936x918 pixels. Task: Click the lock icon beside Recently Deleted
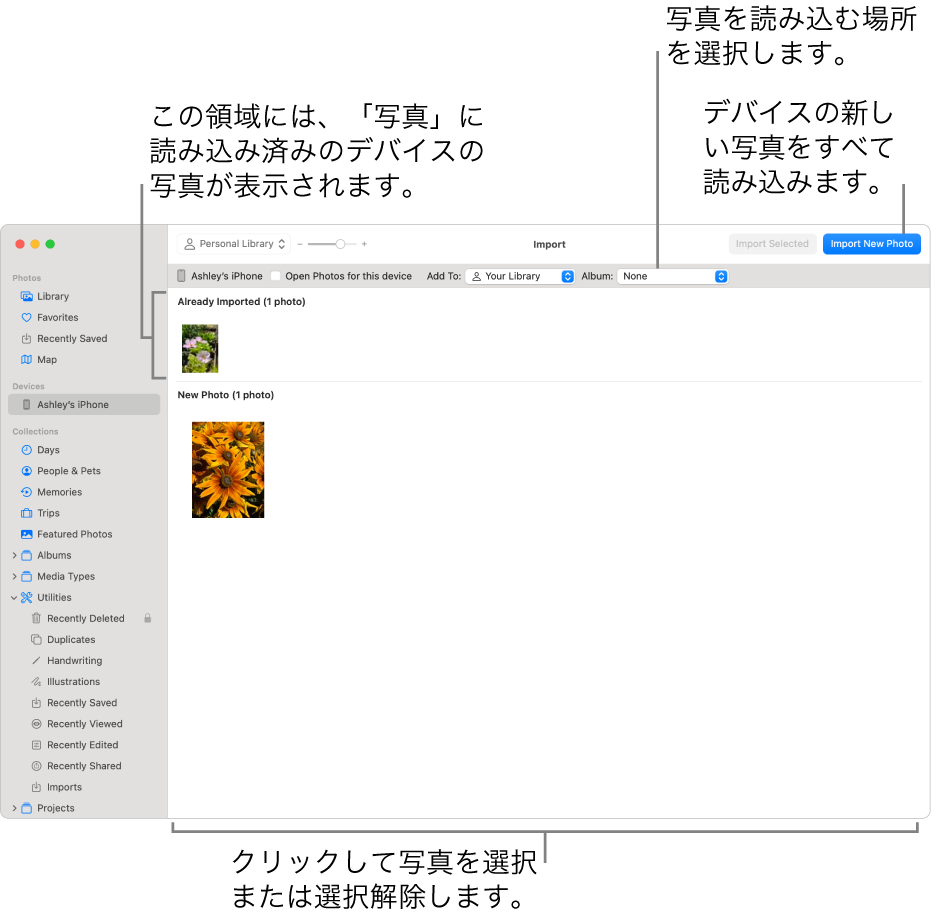pos(147,619)
